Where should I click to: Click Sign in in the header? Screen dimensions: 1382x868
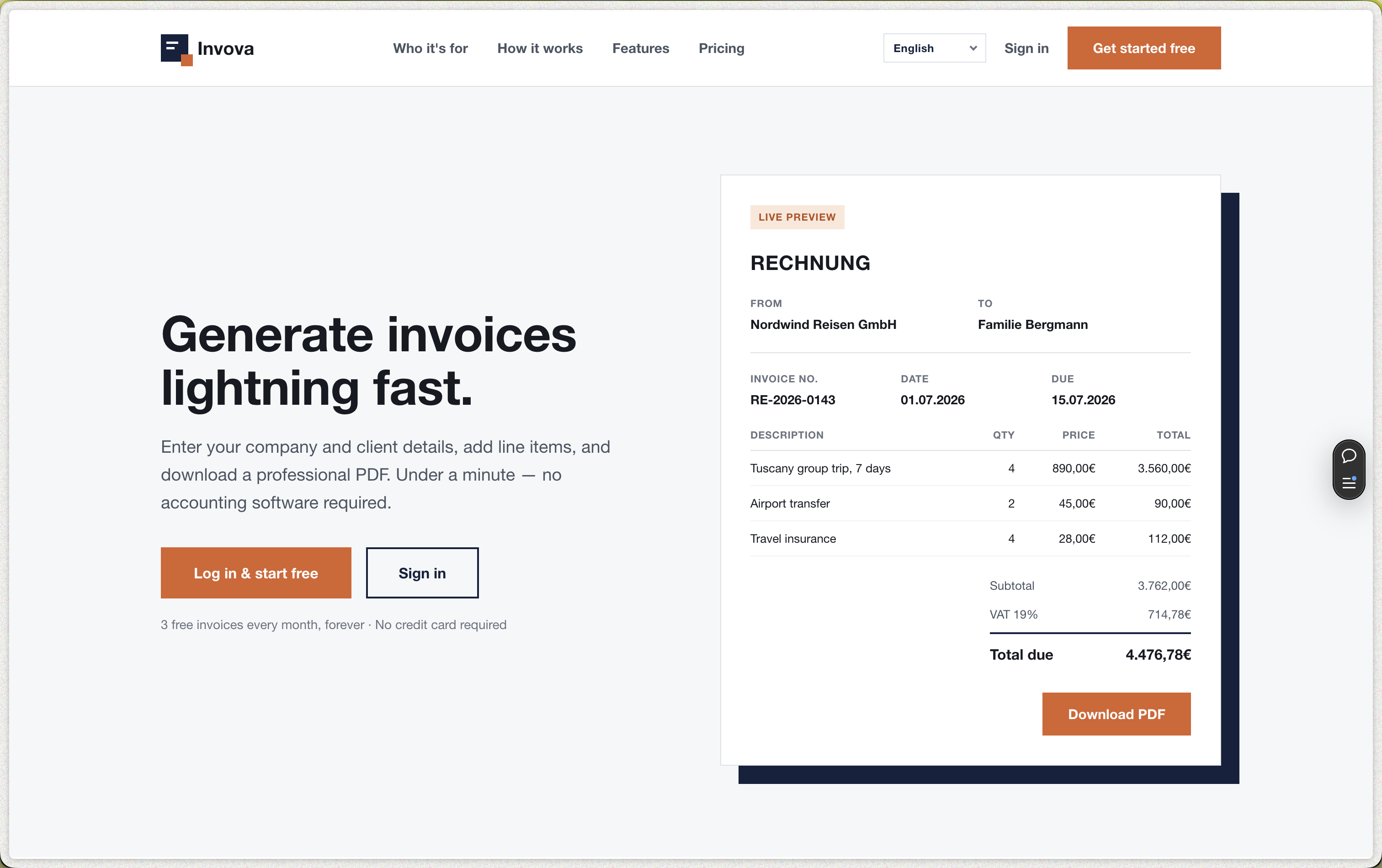point(1026,48)
